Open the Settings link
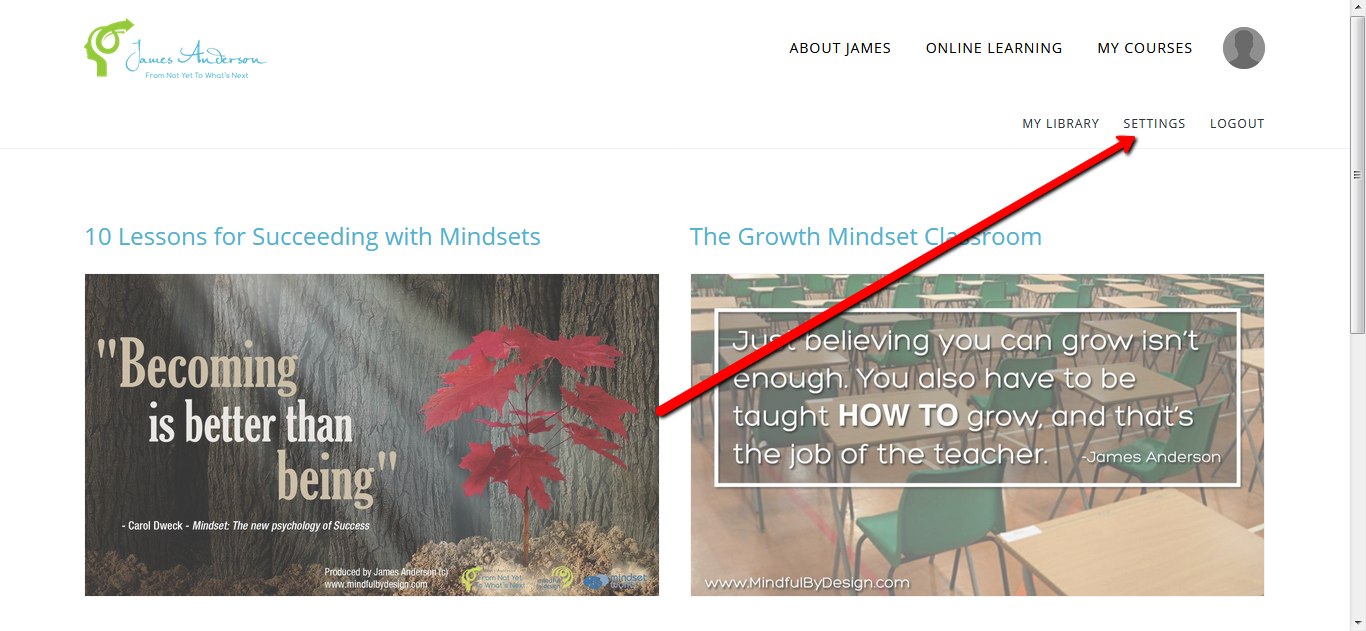This screenshot has height=631, width=1366. tap(1154, 124)
